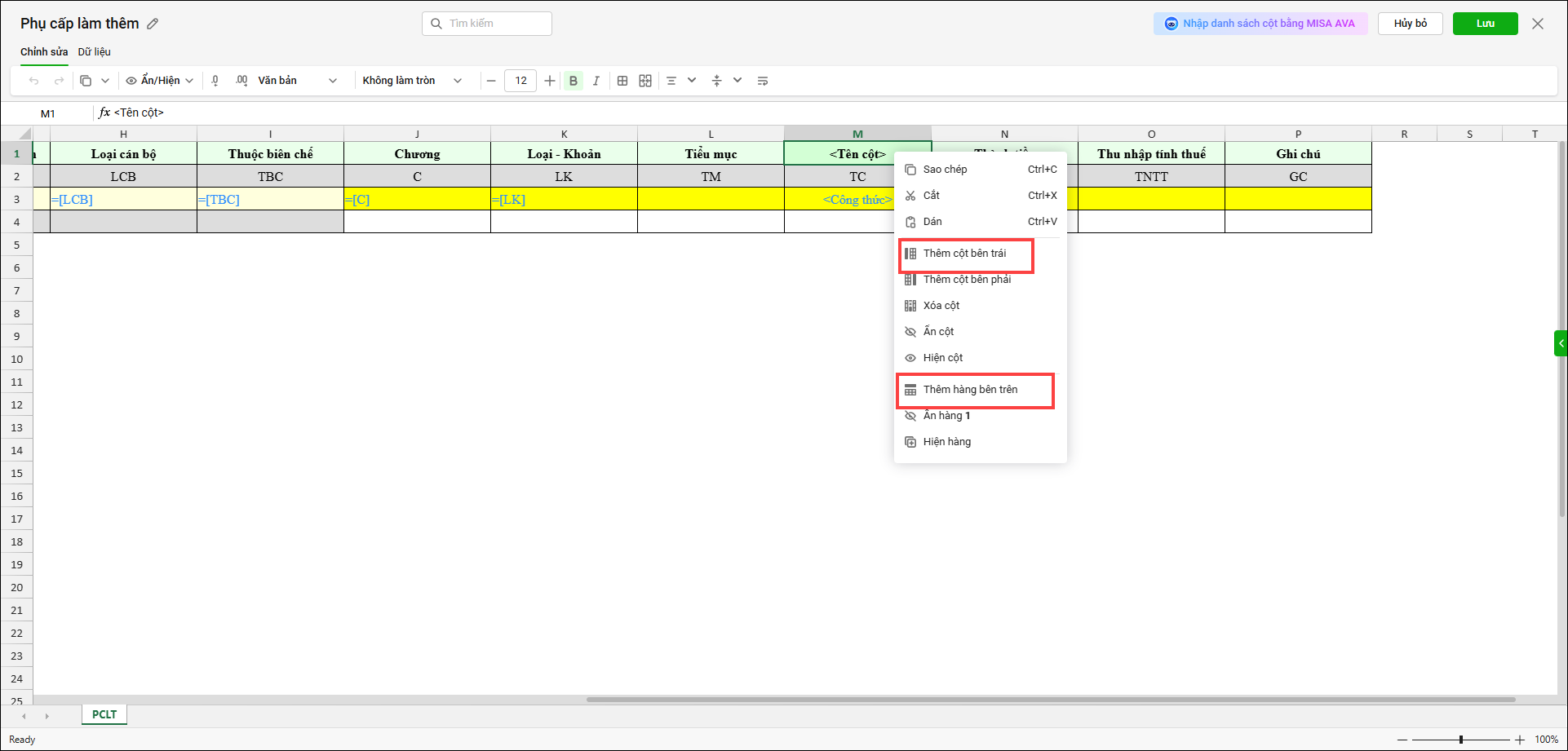Select column header K

pos(565,134)
